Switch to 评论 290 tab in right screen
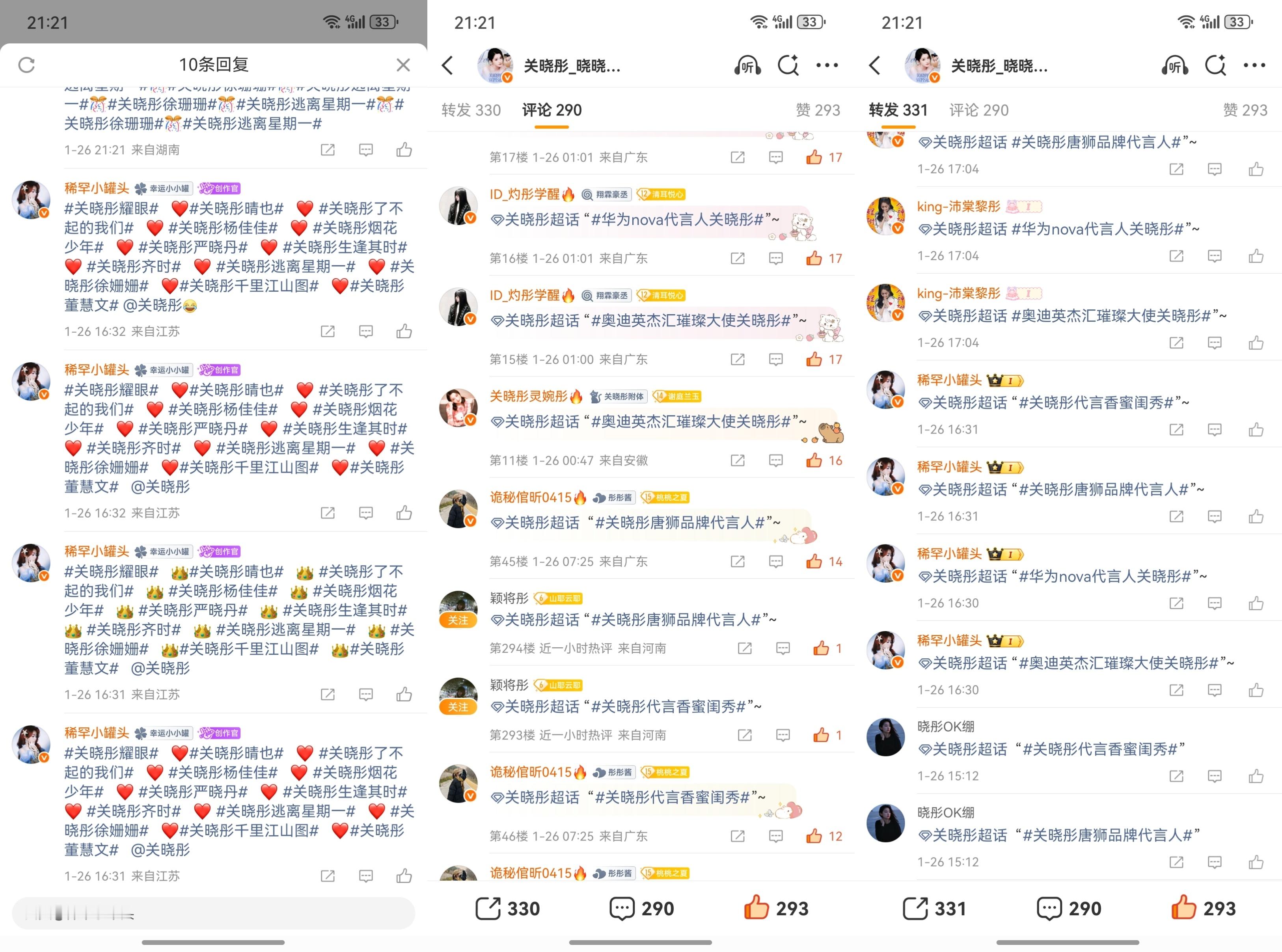Screen dimensions: 1282x952 click(979, 110)
